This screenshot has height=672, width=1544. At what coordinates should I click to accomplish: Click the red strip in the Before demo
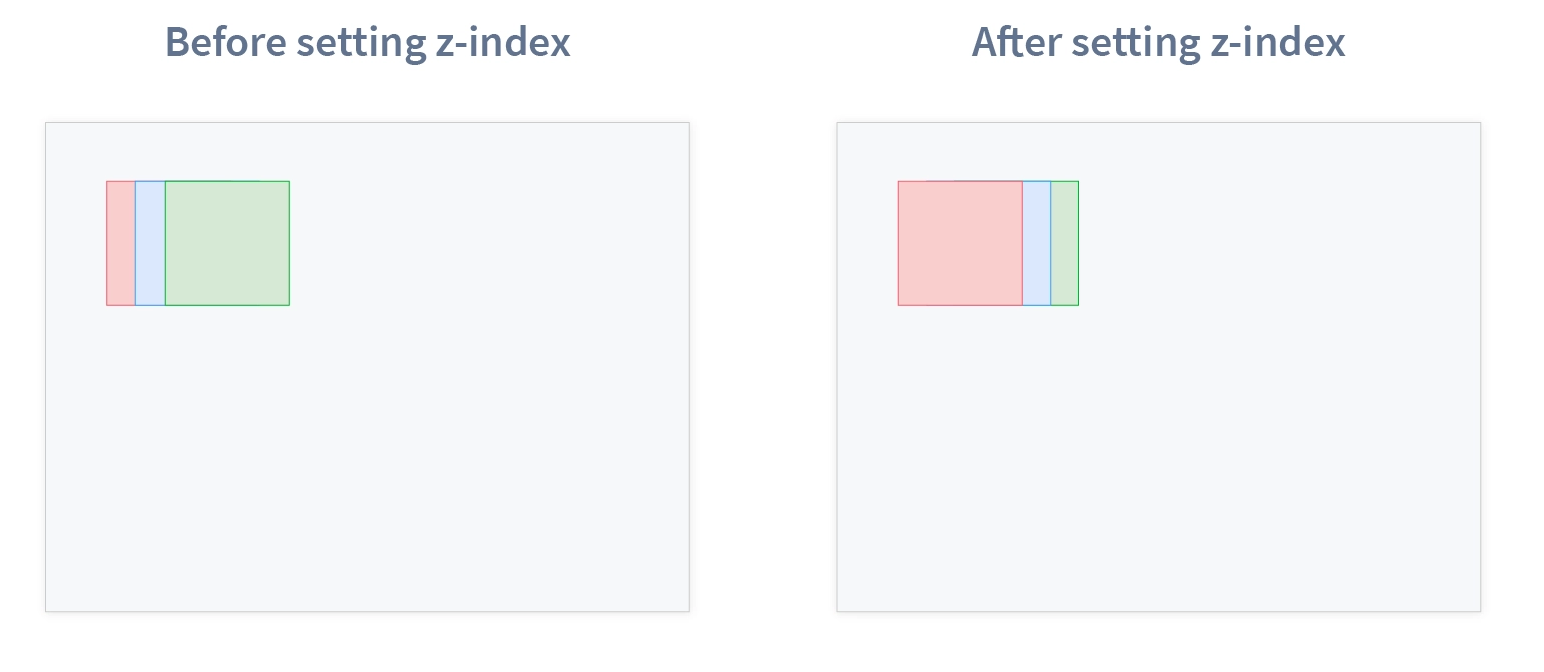click(121, 243)
